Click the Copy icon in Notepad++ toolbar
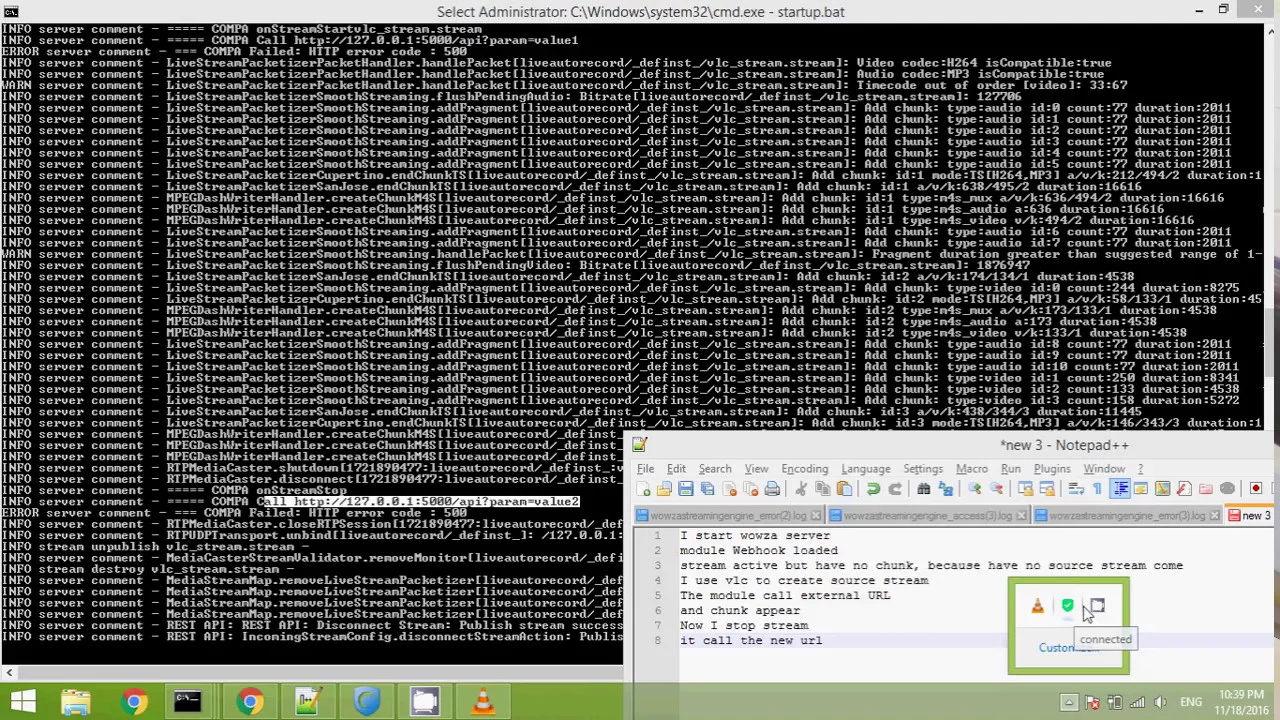Viewport: 1280px width, 720px height. [x=822, y=489]
